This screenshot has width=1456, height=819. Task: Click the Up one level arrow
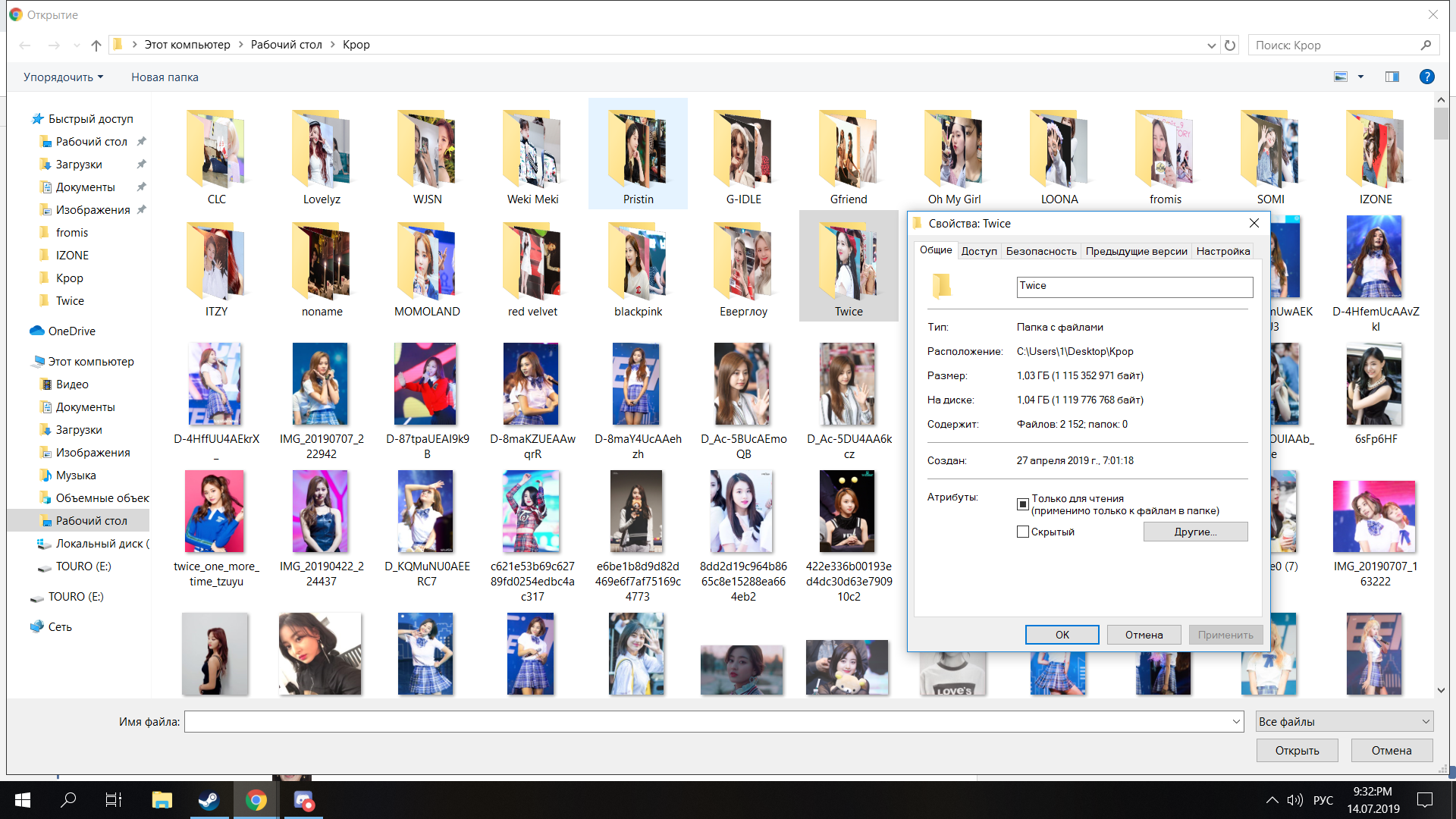click(x=96, y=45)
